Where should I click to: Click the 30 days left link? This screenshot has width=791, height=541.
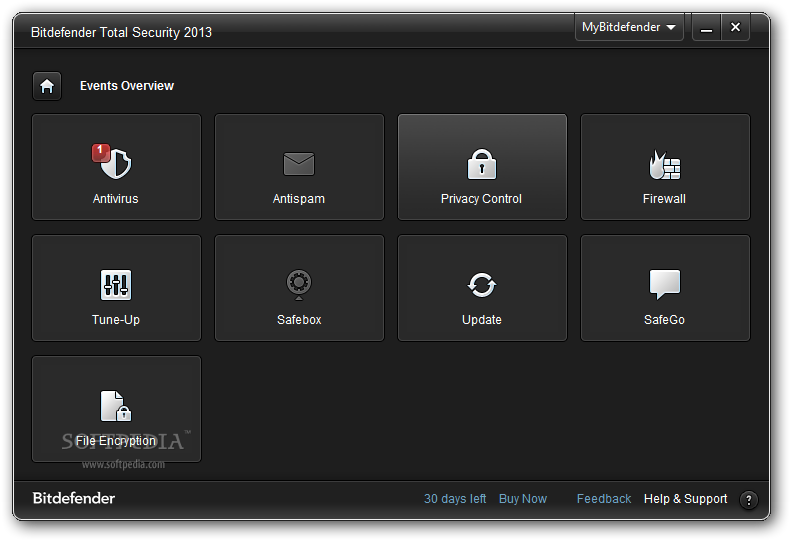point(455,499)
